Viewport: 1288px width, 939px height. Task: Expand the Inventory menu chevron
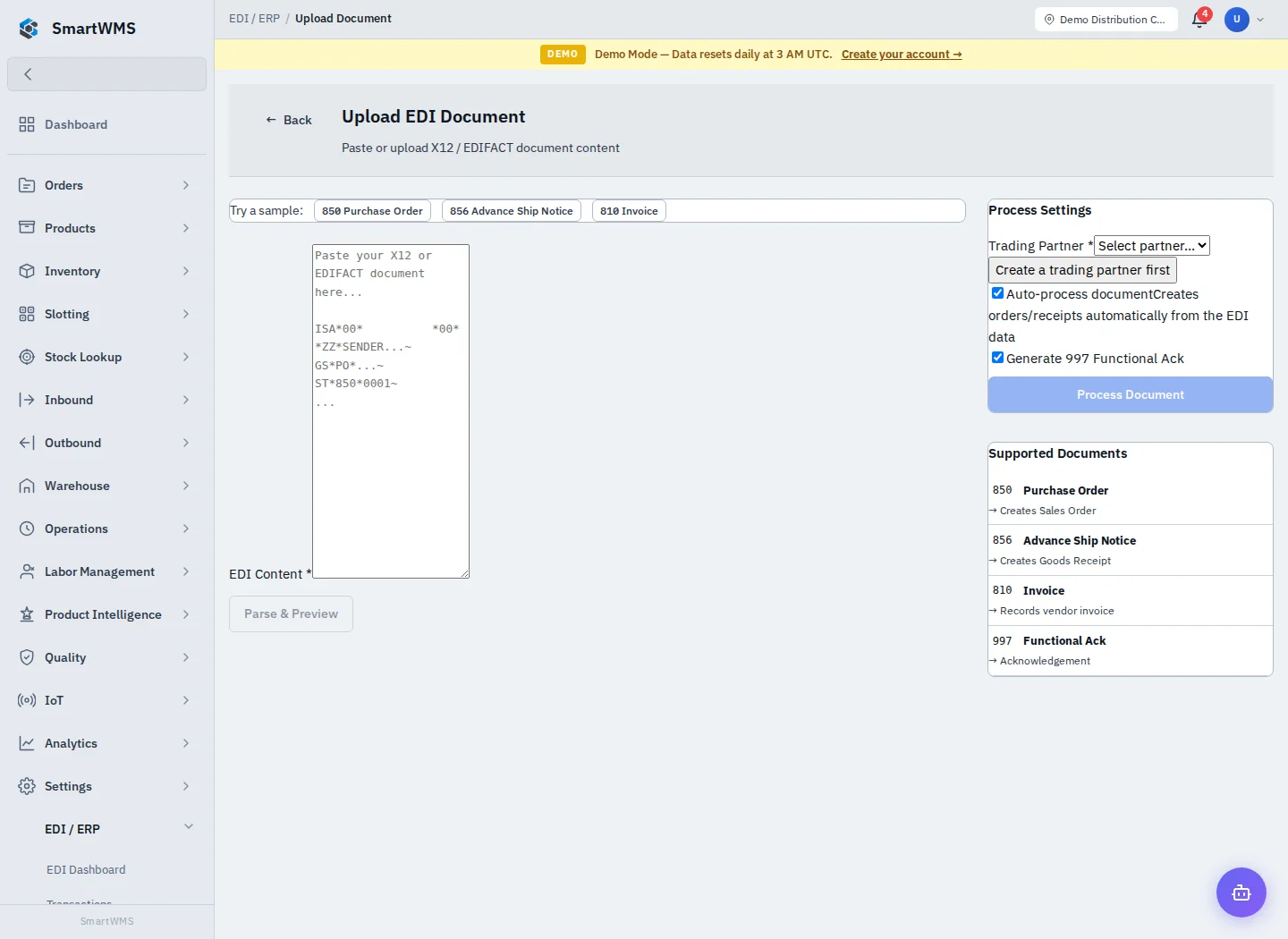[x=186, y=271]
